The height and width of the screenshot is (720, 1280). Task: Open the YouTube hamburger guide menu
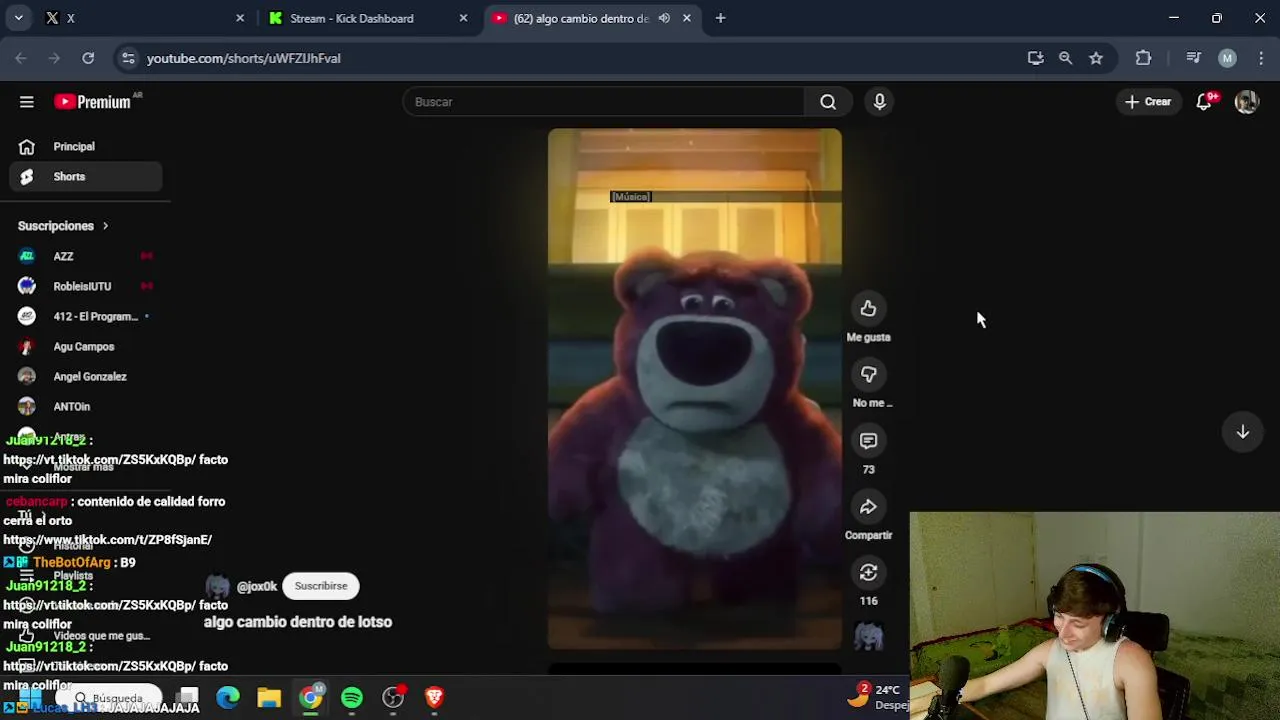(x=27, y=102)
